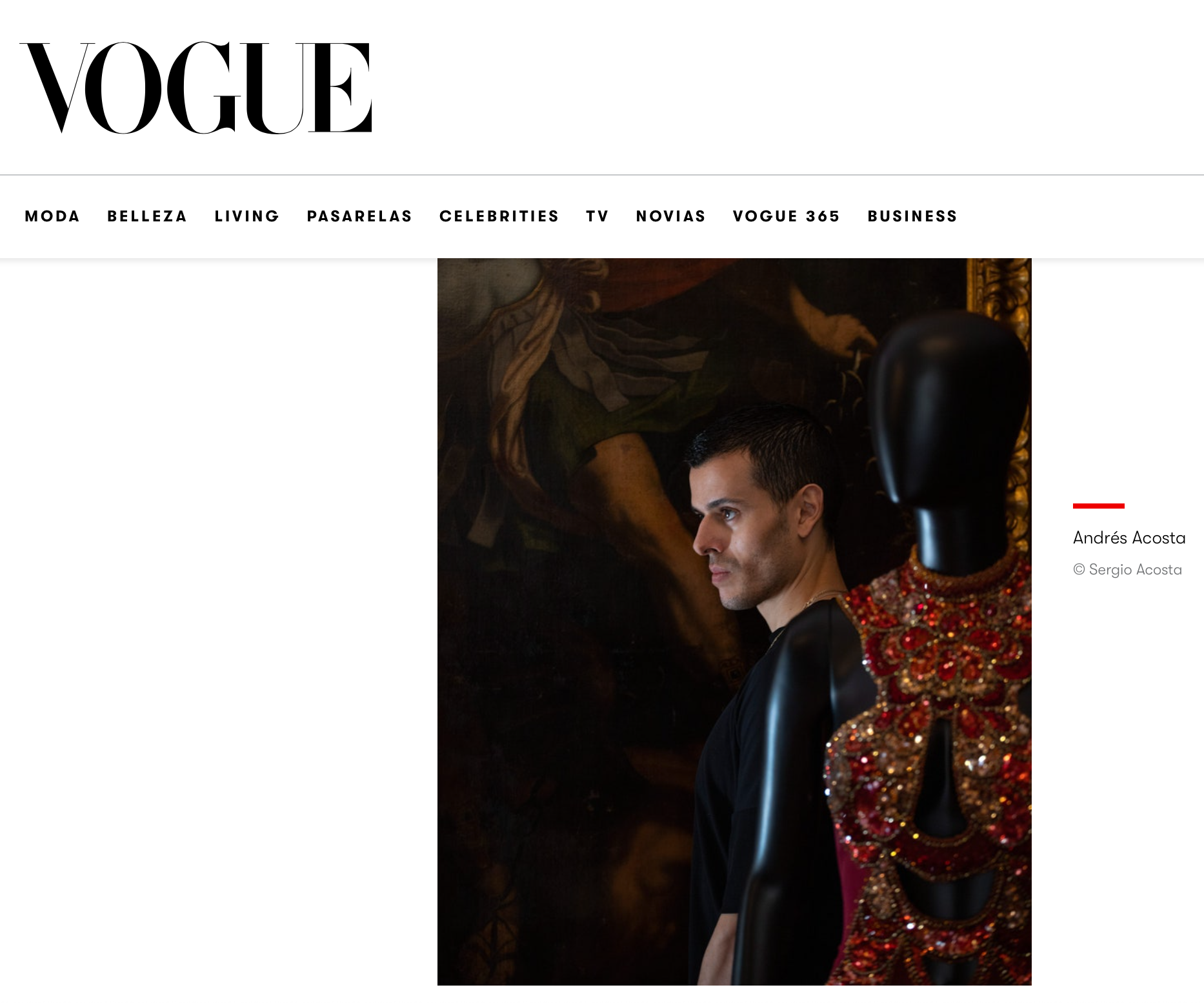
Task: Click the © Sergio Acosta photo credit
Action: pyautogui.click(x=1127, y=569)
